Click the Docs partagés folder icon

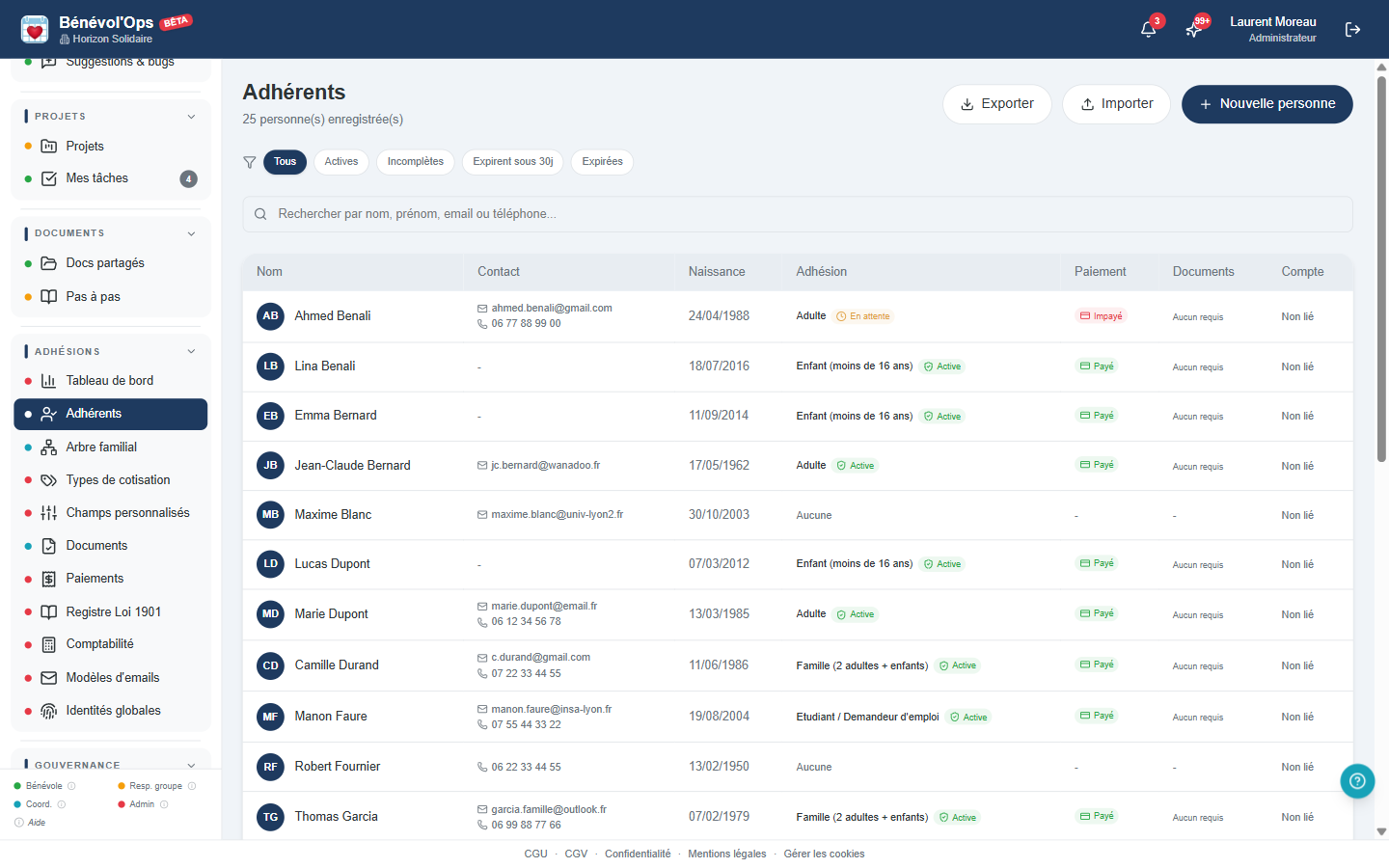[x=49, y=263]
